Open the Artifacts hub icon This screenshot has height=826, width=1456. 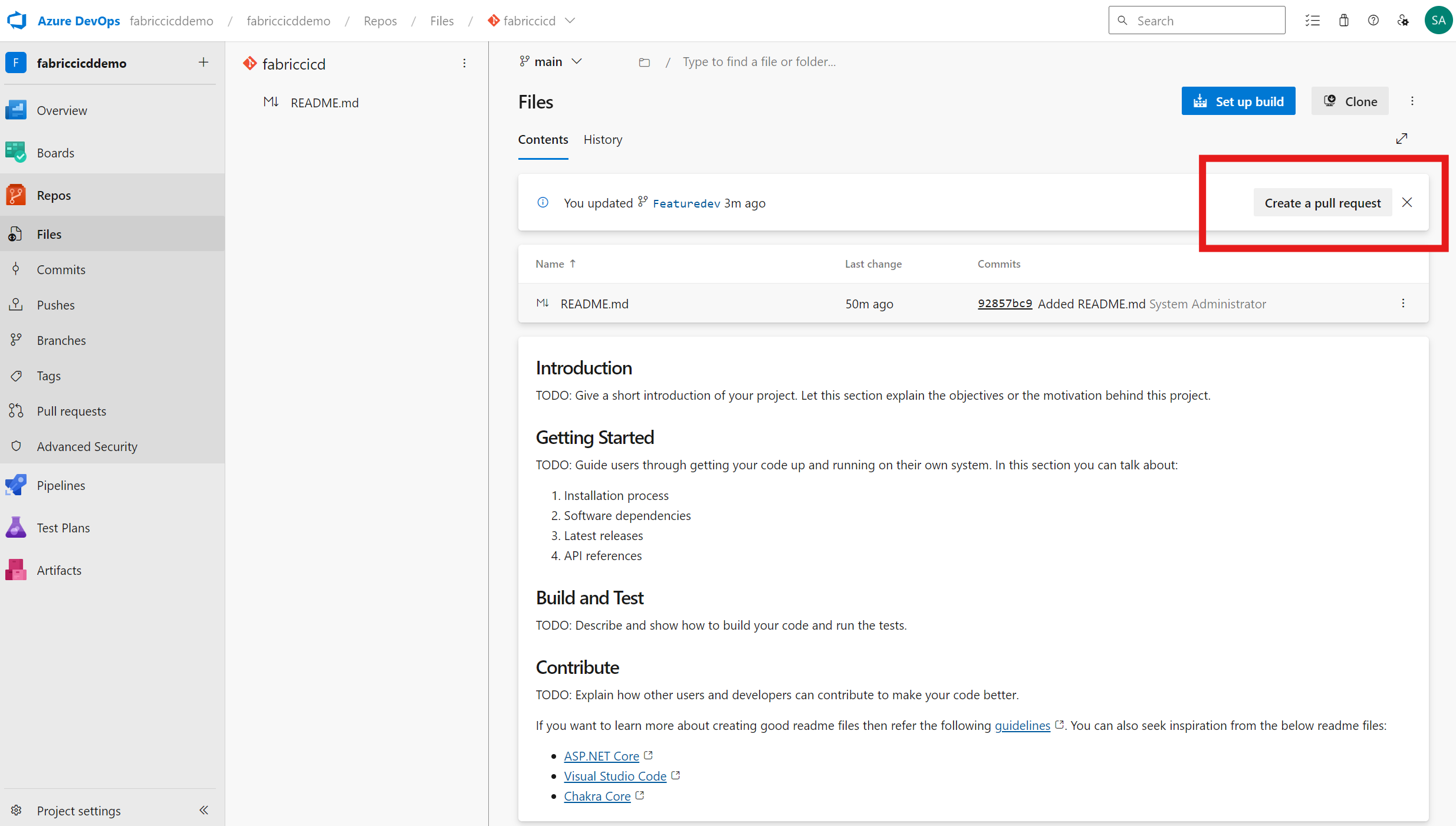tap(16, 570)
